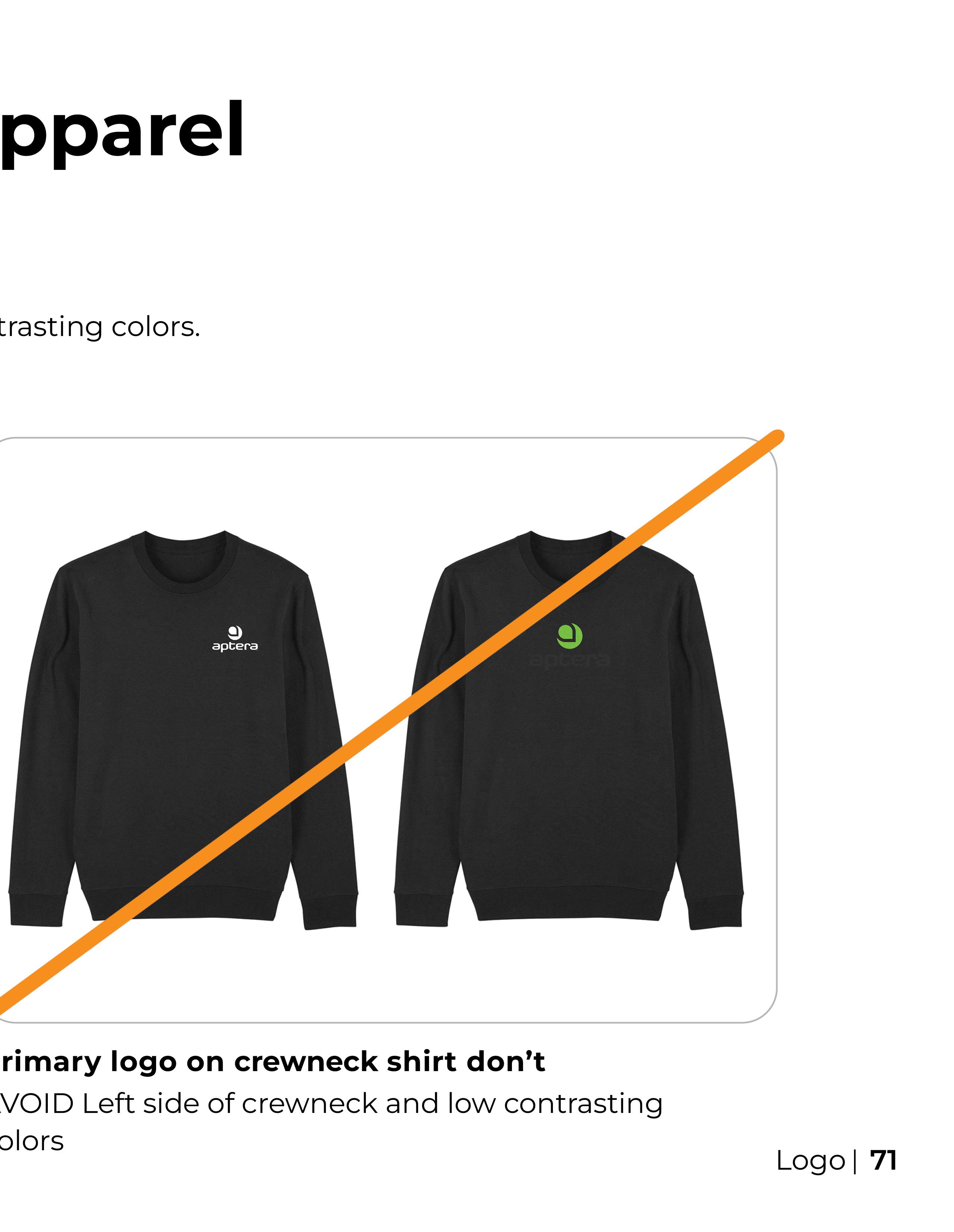Click the 'trasting colors.' text line
The width and height of the screenshot is (954, 1232).
pyautogui.click(x=100, y=327)
